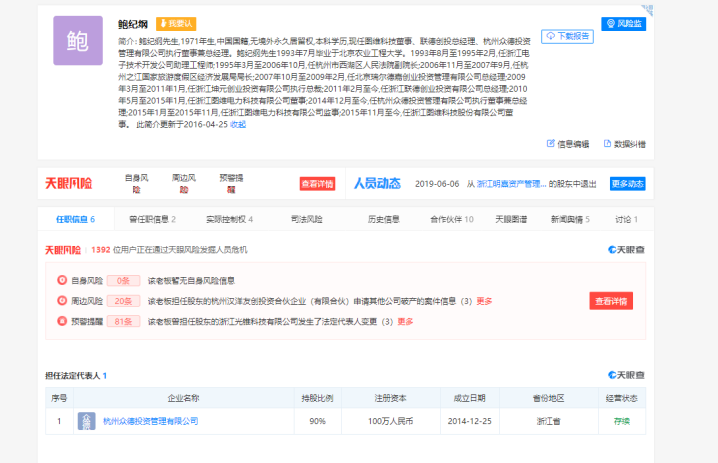Switch to 天眼图谱 tab
This screenshot has height=463, width=718.
coord(511,219)
